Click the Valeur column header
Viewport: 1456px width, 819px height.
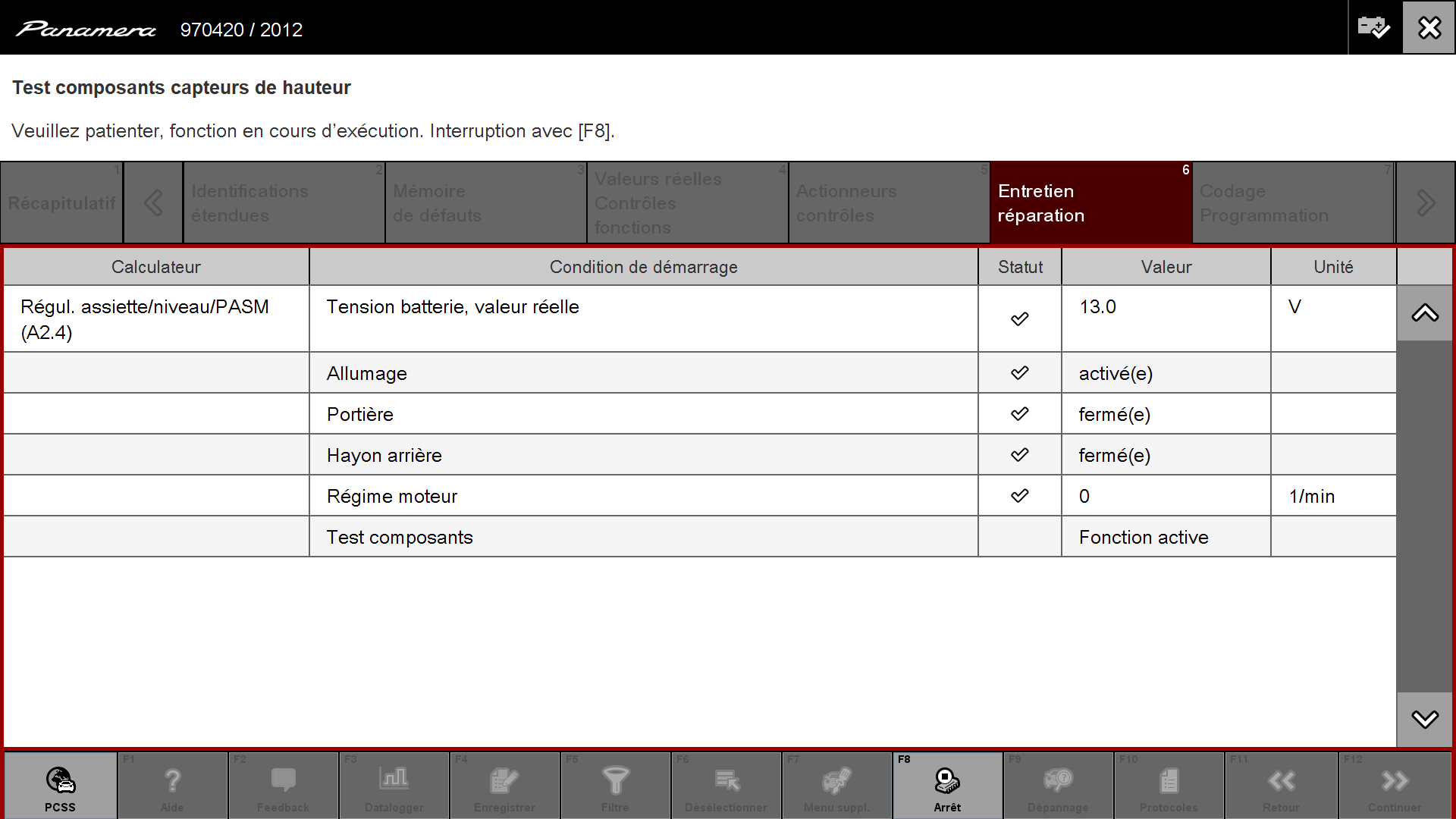pyautogui.click(x=1166, y=267)
